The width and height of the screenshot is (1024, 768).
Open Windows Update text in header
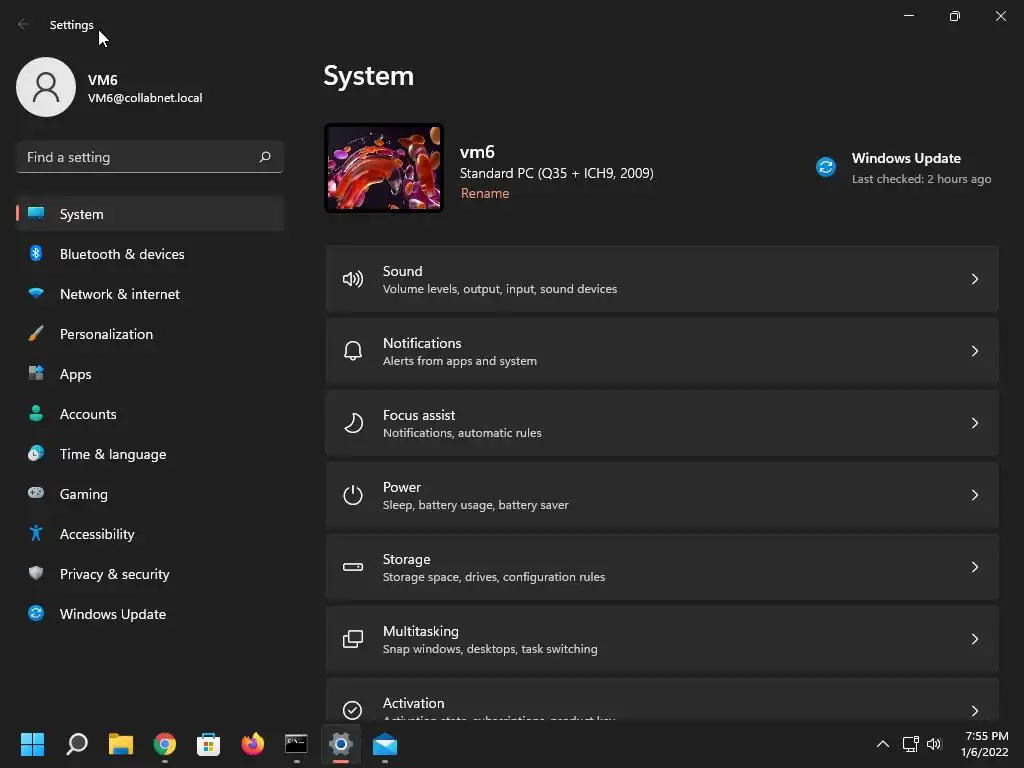(x=906, y=158)
